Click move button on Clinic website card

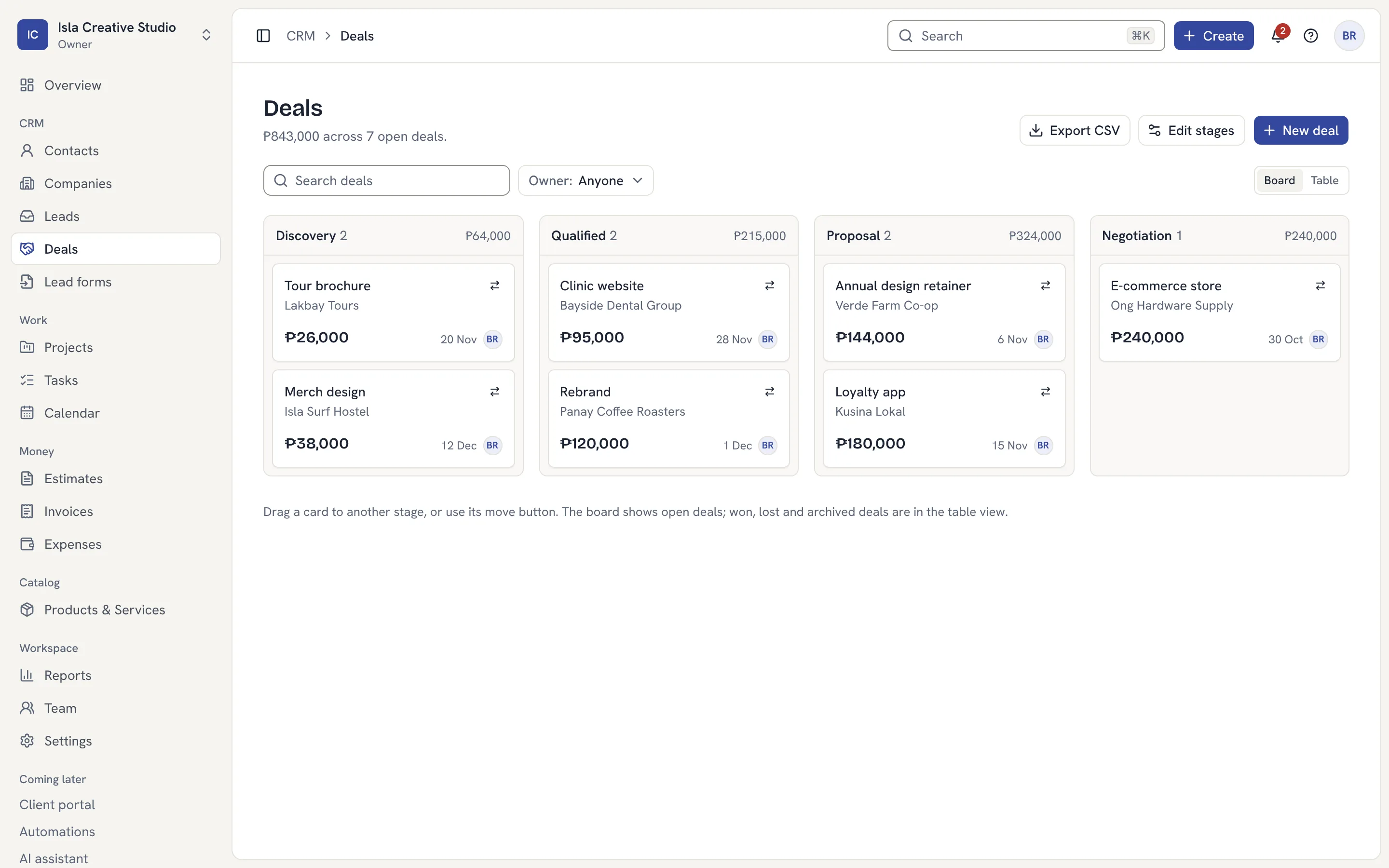coord(770,286)
